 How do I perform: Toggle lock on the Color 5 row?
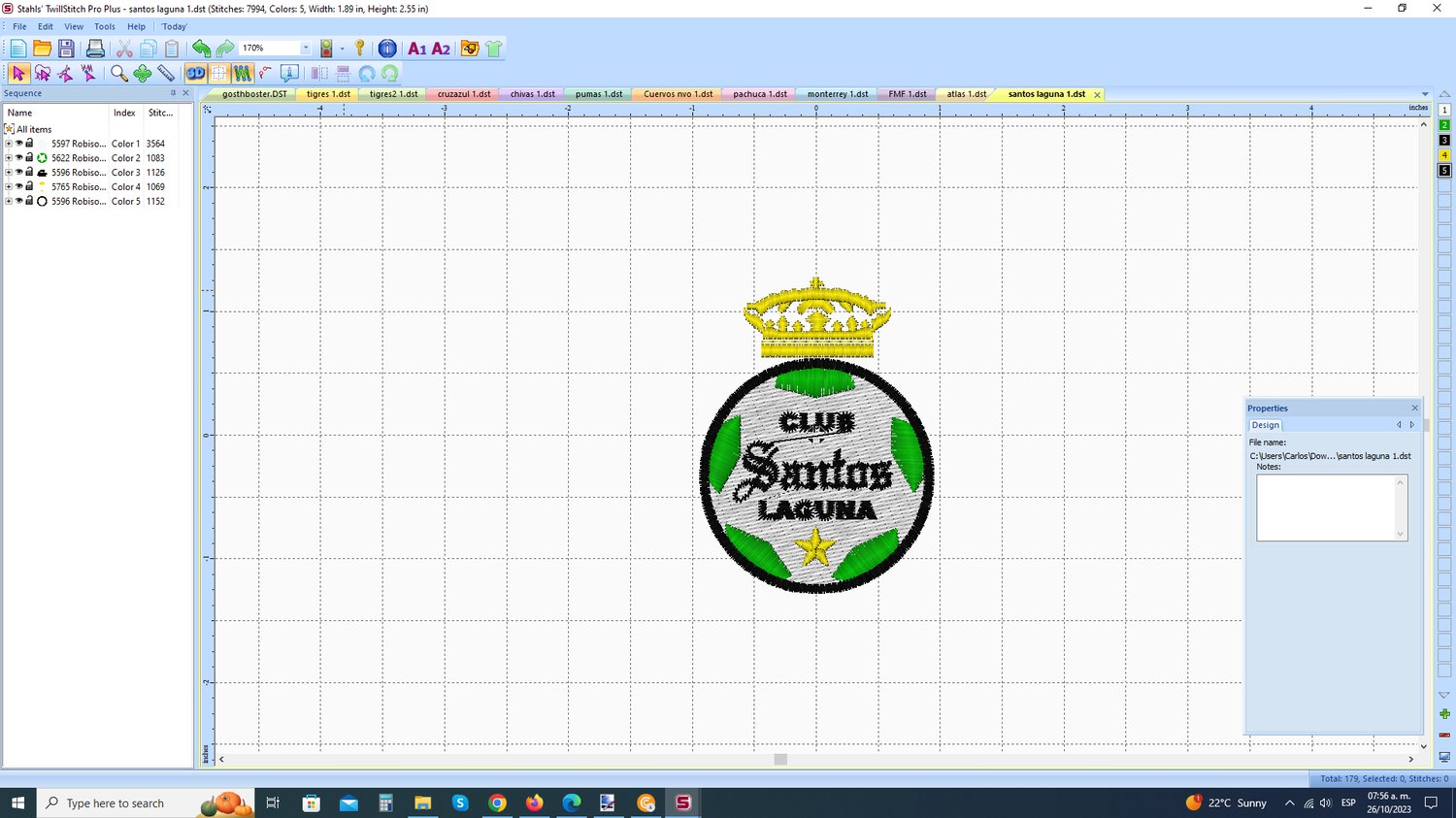[29, 201]
